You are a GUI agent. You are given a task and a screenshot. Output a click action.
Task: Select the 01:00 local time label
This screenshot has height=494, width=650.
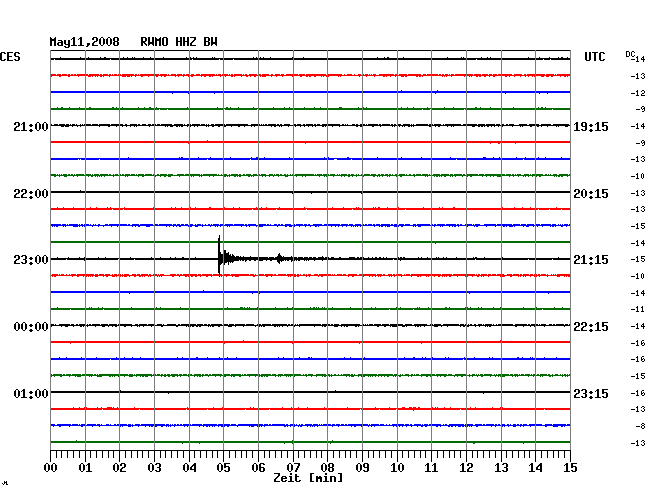(31, 393)
